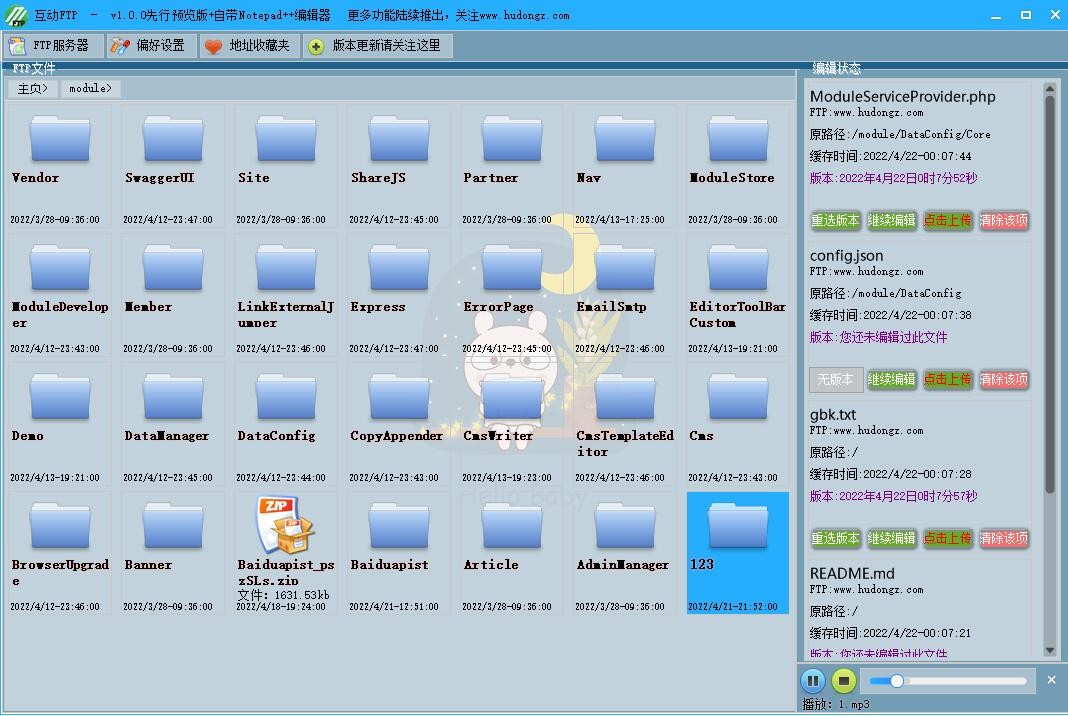Click the app logo in the title bar
Image resolution: width=1068 pixels, height=716 pixels.
pos(14,14)
